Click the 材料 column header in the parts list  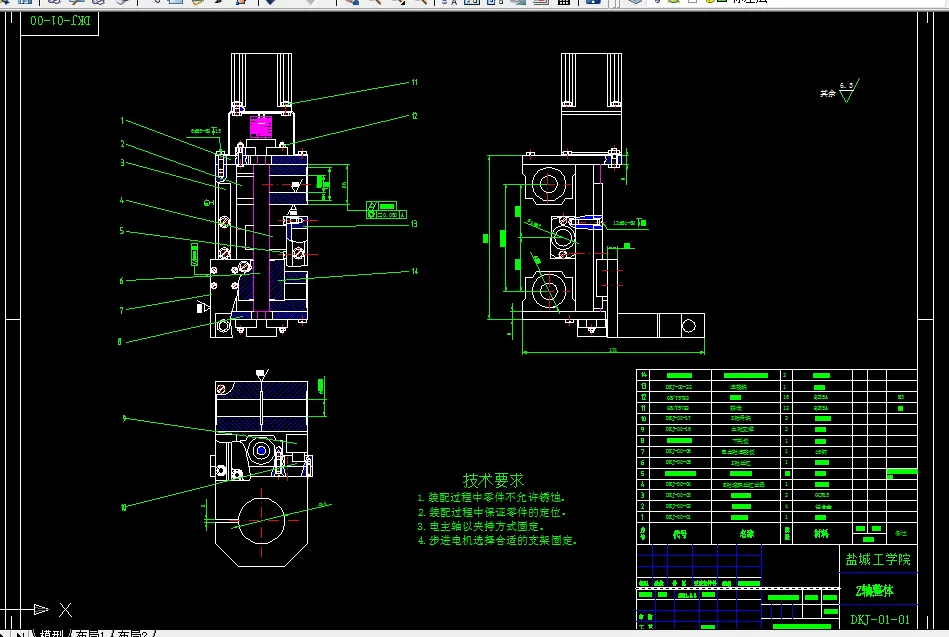coord(821,533)
